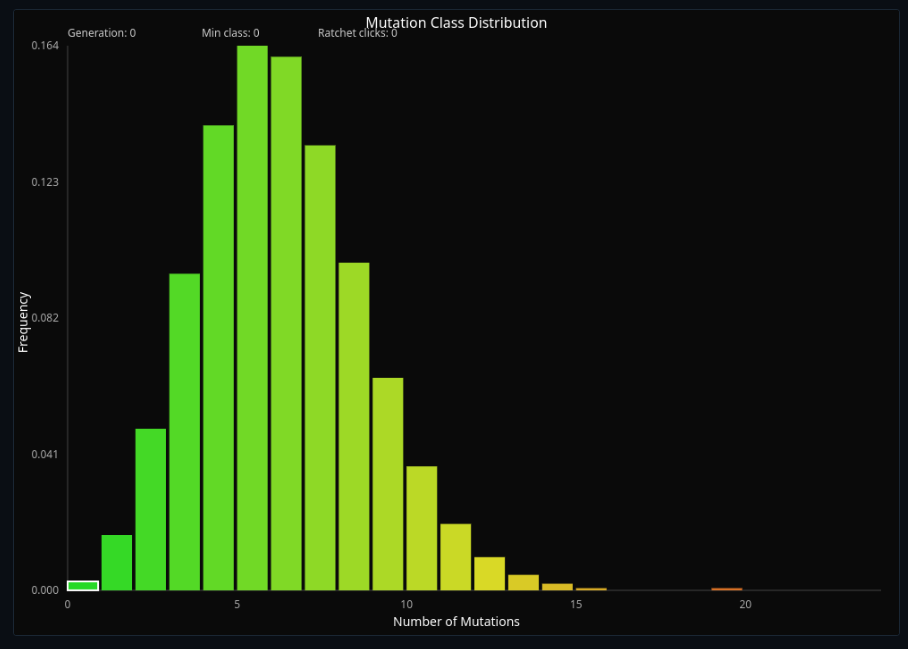Click the 5 tick label on x-axis

pos(237,604)
